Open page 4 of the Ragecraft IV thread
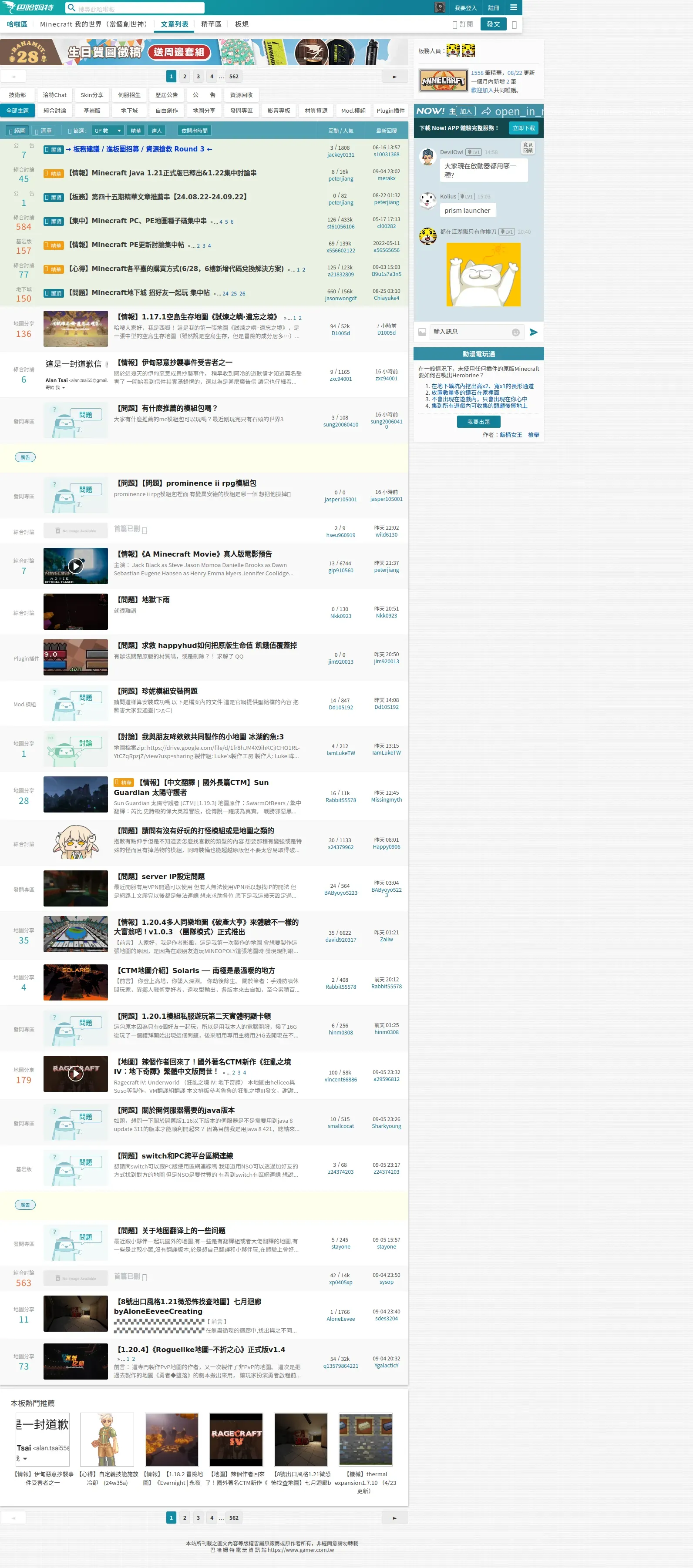693x1568 pixels. pos(245,1072)
